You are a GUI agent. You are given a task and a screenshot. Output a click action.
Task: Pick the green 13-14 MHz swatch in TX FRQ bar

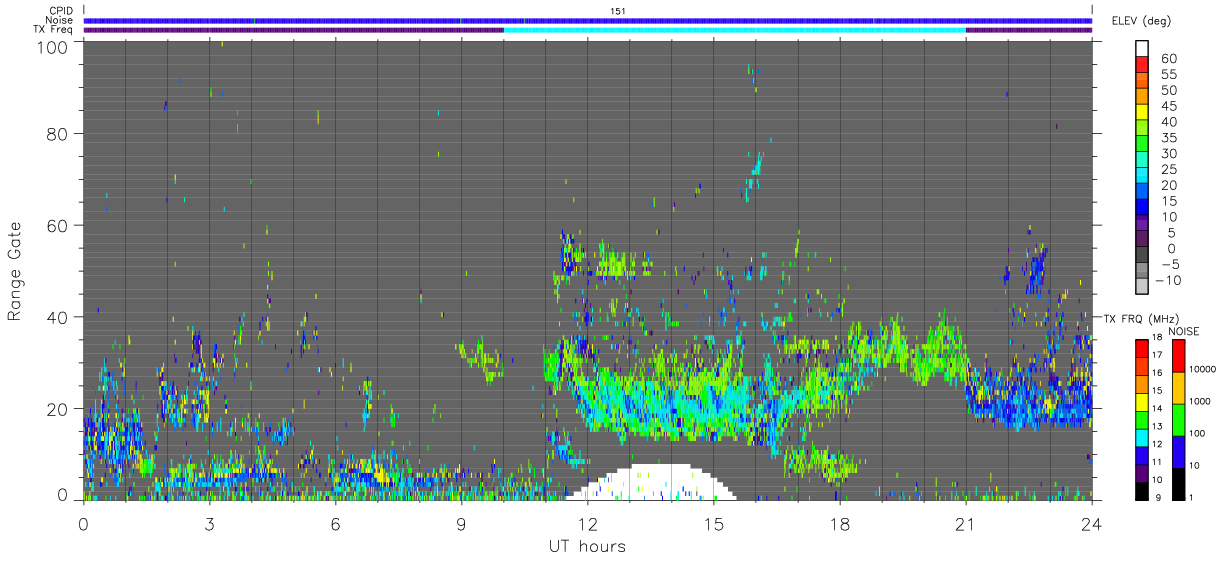[x=1142, y=420]
